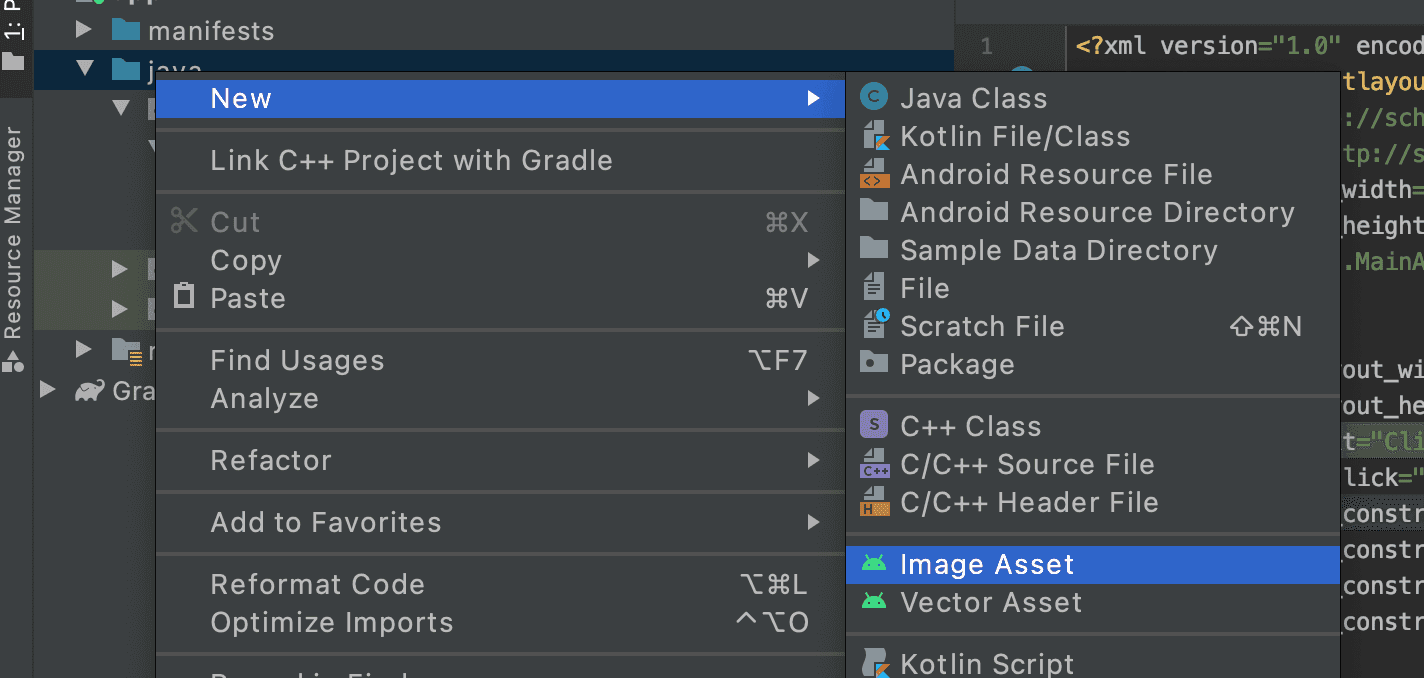The height and width of the screenshot is (678, 1424).
Task: Expand the manifests folder arrow
Action: [85, 31]
